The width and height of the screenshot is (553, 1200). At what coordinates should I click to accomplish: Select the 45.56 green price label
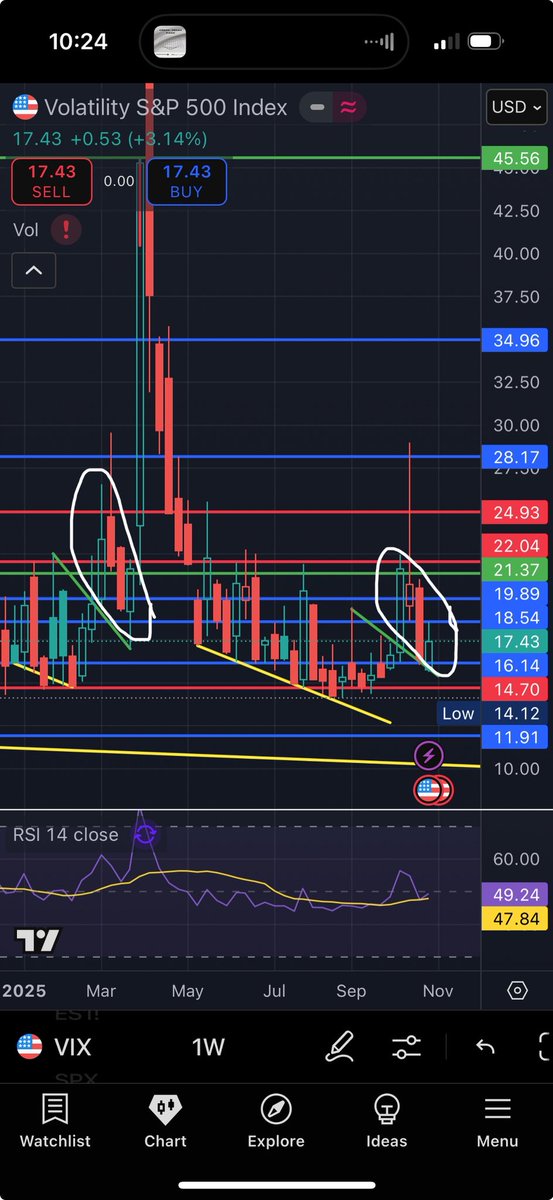513,158
